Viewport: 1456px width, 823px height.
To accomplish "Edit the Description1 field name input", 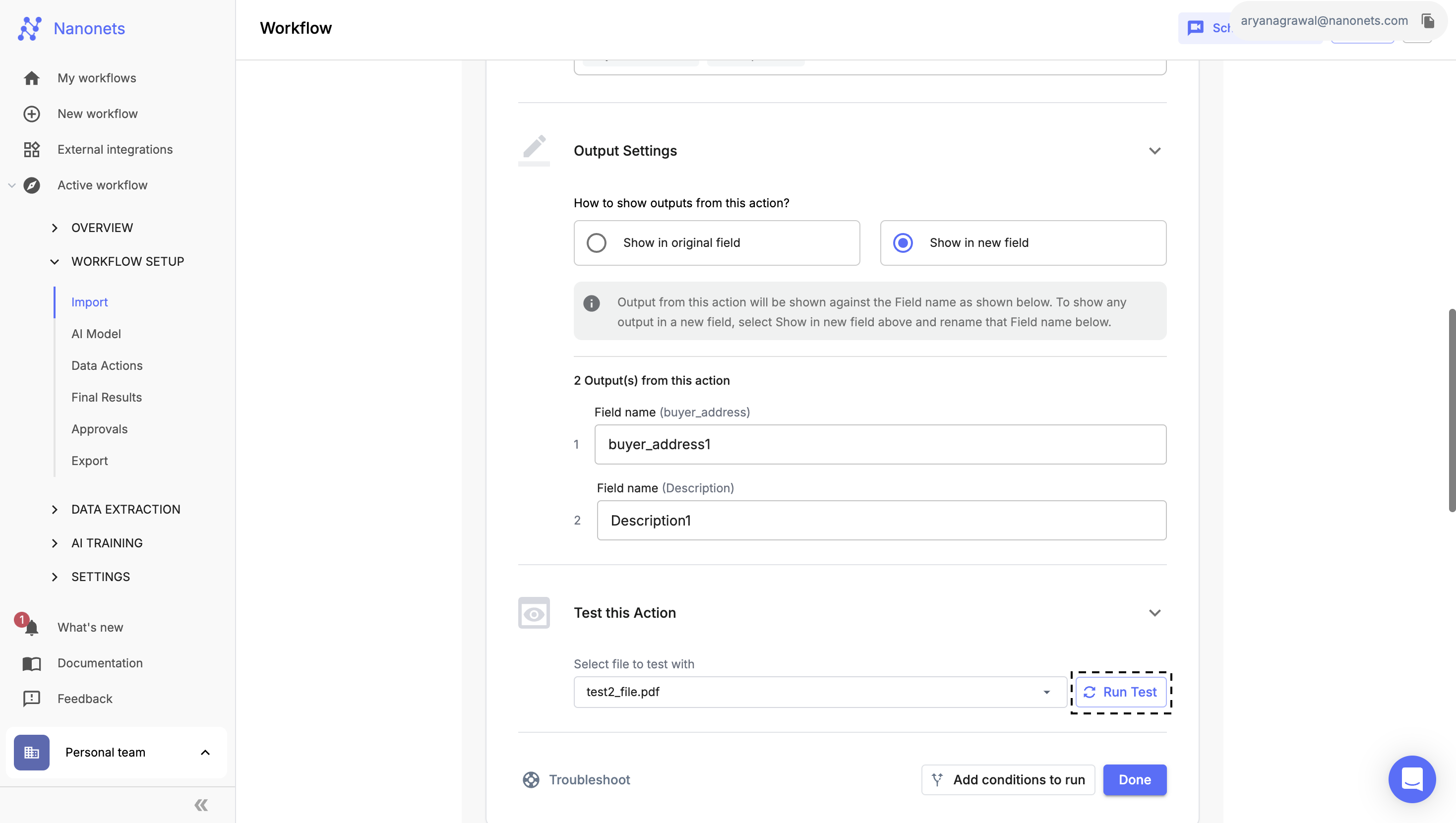I will coord(881,520).
